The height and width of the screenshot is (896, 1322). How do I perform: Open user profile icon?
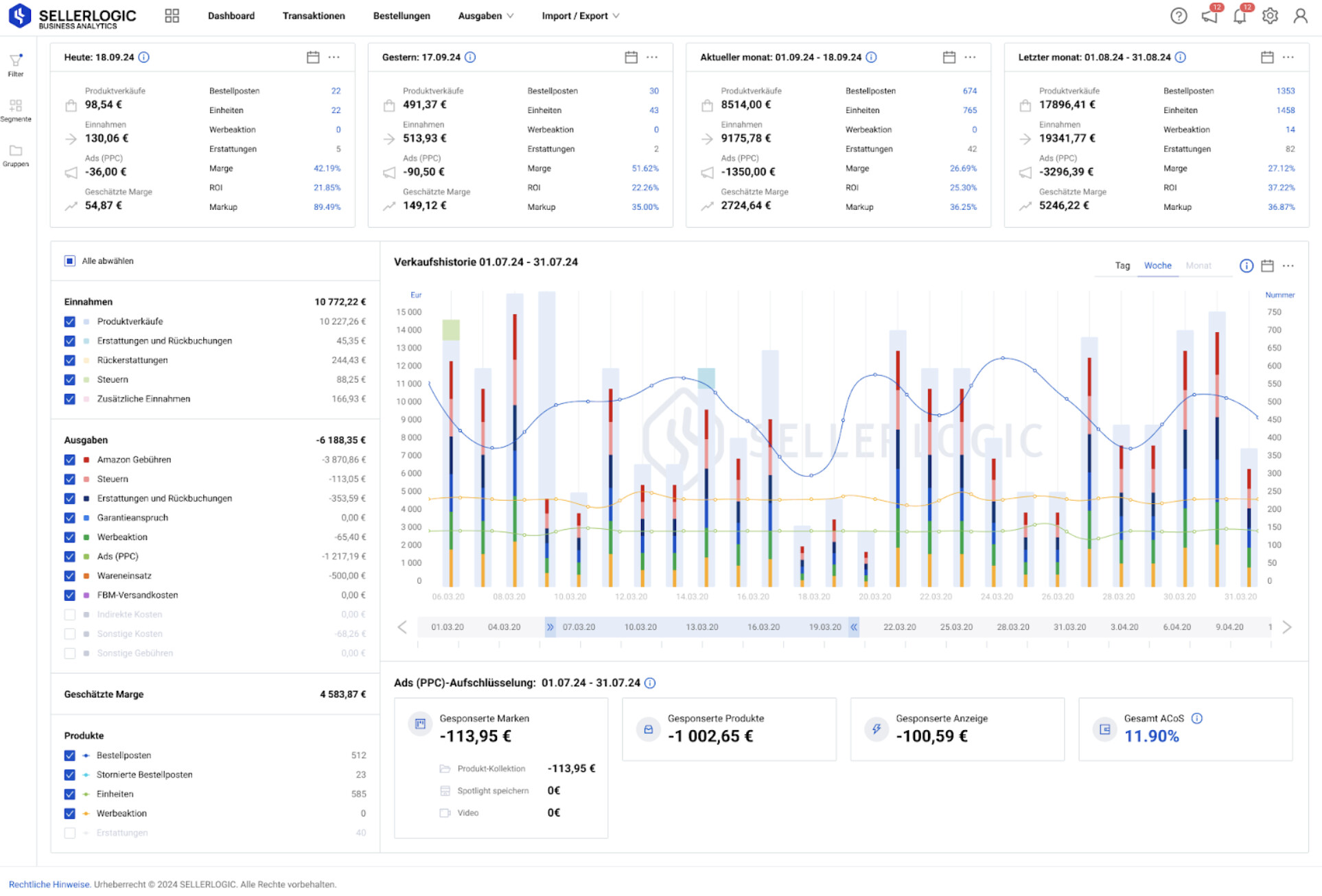tap(1300, 16)
